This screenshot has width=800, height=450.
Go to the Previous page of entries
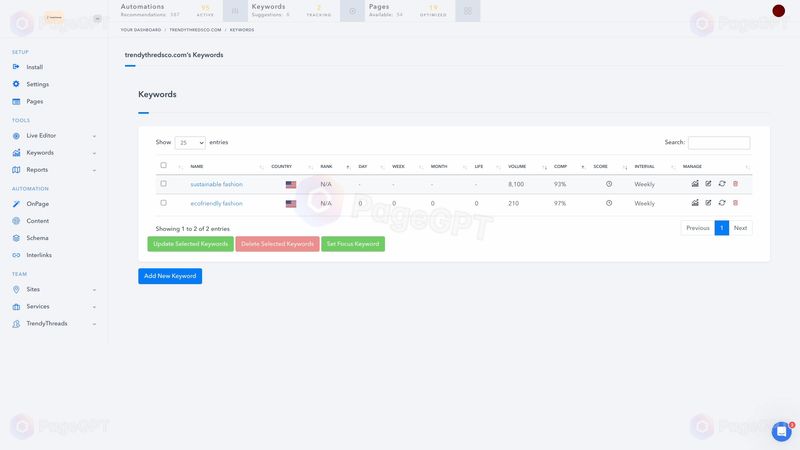697,228
